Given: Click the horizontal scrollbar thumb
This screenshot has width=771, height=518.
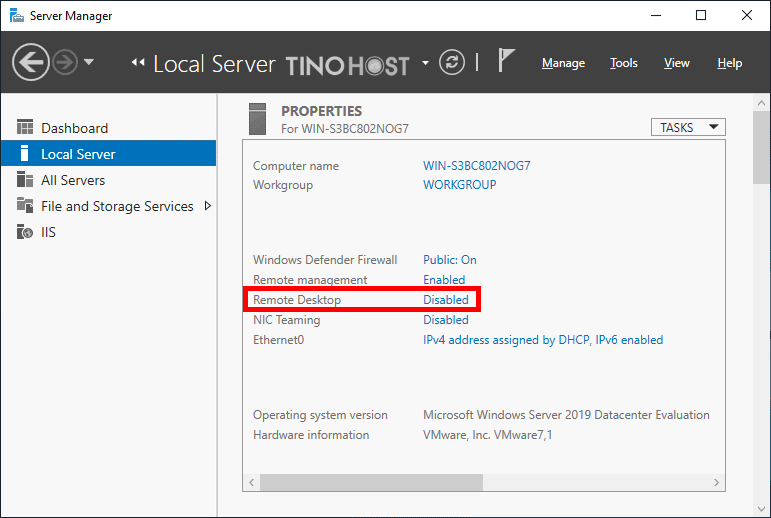Looking at the screenshot, I should [x=371, y=483].
